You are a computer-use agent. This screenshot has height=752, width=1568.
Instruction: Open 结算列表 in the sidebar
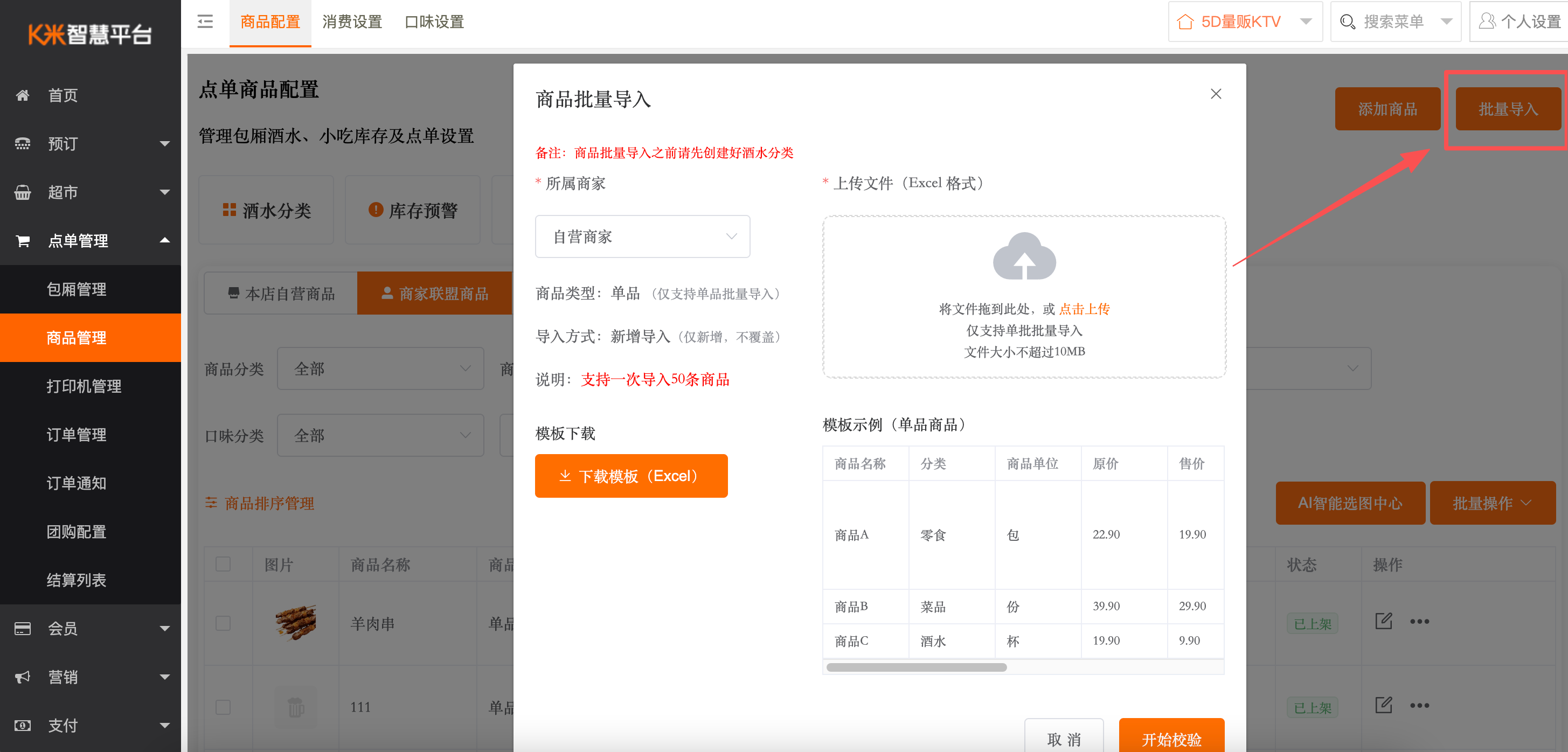(x=90, y=580)
